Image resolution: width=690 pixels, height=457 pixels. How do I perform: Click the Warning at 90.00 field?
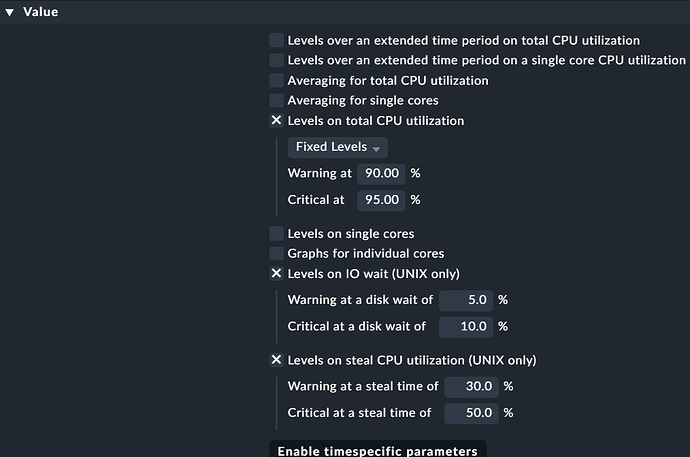(x=381, y=173)
